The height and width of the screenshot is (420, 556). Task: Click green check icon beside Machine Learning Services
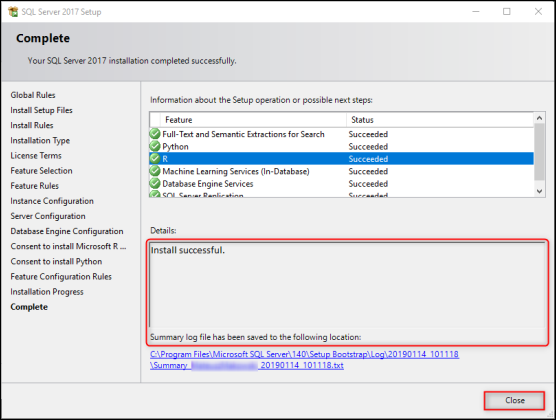[x=155, y=171]
